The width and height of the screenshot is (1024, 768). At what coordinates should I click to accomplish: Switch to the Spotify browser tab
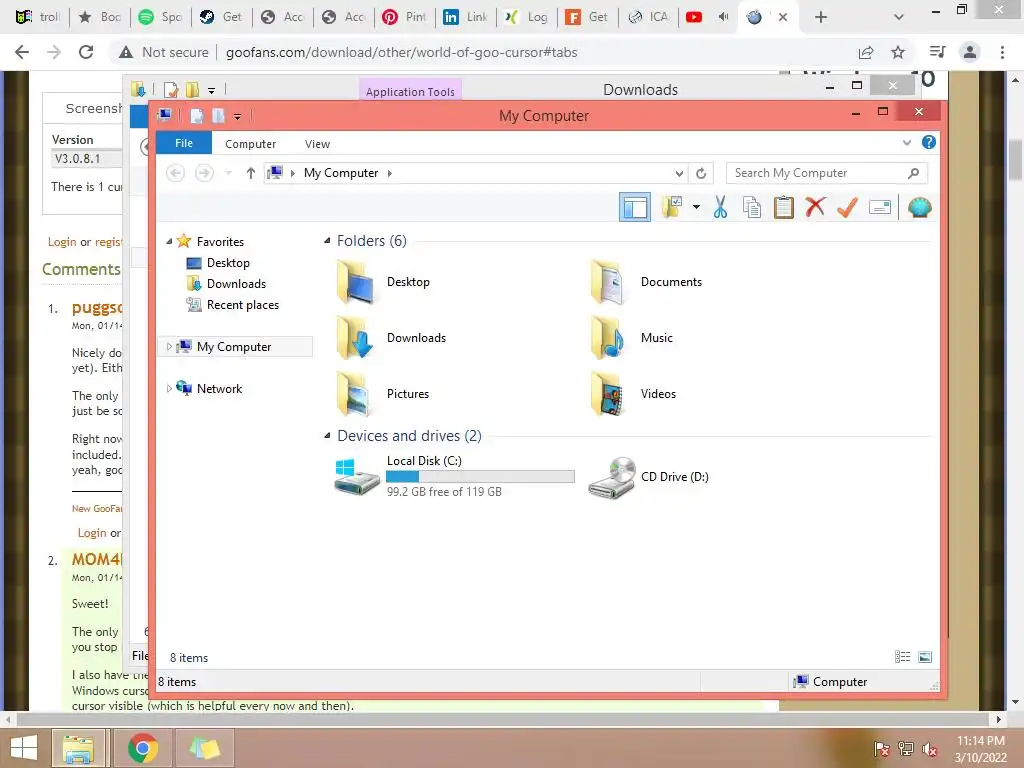tap(160, 17)
